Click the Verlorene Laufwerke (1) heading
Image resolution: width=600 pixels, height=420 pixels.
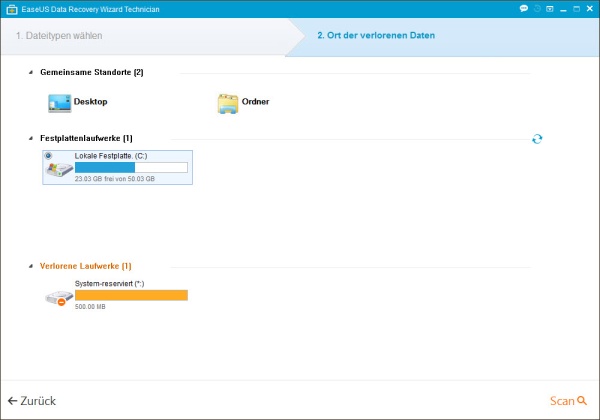click(x=85, y=266)
